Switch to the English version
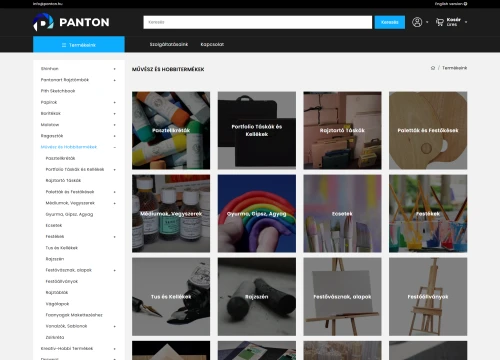The image size is (500, 360). click(x=451, y=4)
